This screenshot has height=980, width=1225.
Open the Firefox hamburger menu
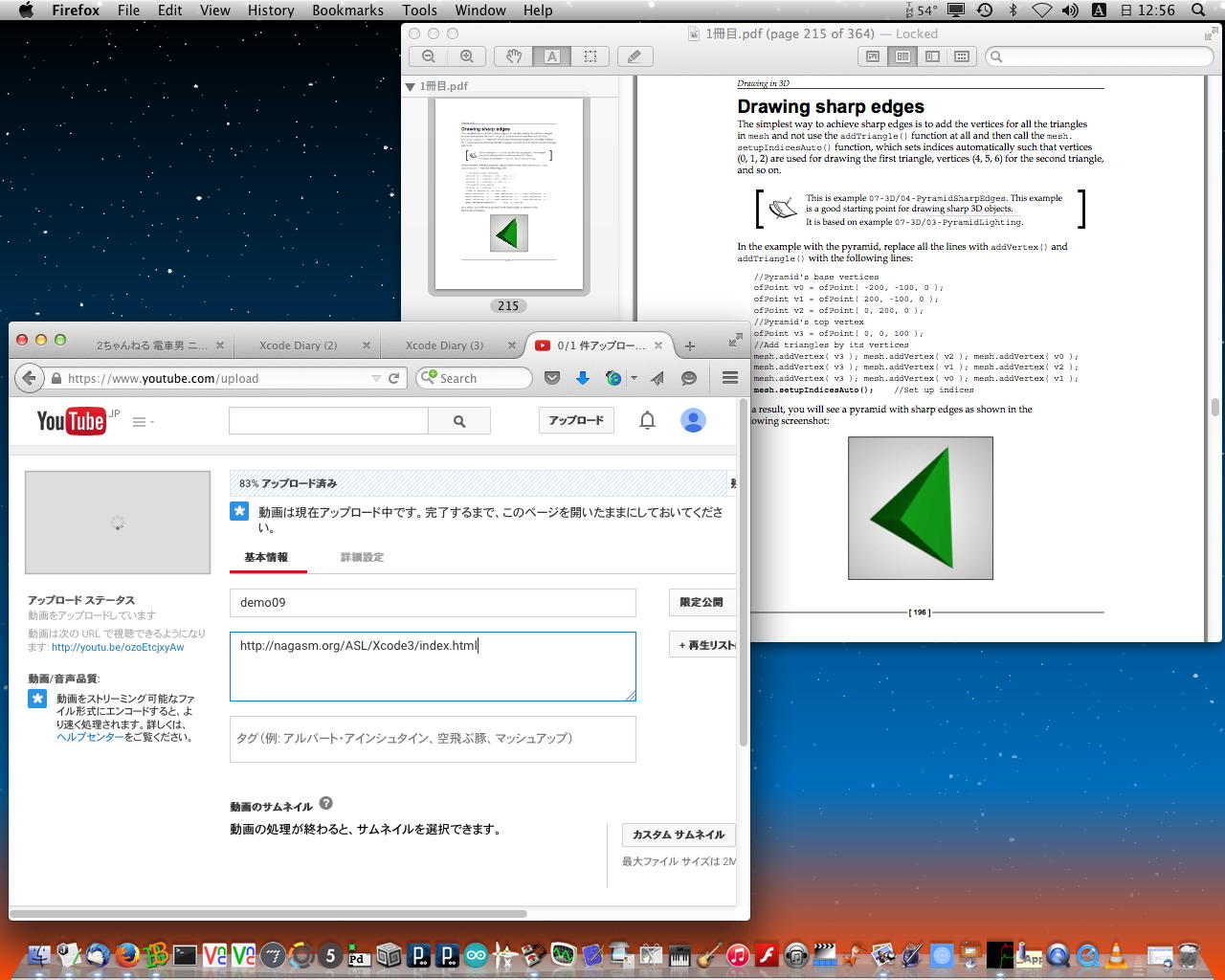point(730,378)
